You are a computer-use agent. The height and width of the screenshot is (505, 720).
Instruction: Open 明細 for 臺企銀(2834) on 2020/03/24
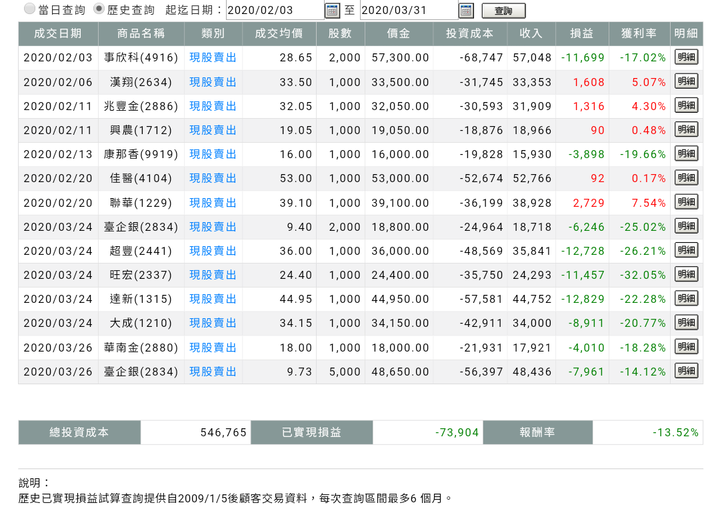(x=686, y=226)
